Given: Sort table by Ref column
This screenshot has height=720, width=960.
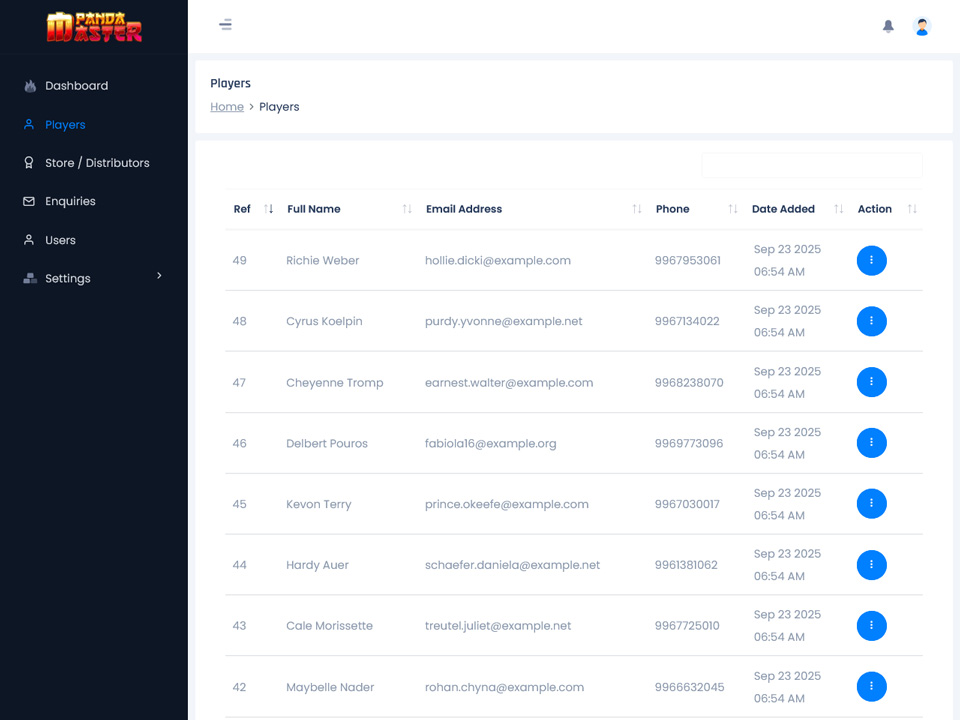Looking at the screenshot, I should pyautogui.click(x=242, y=209).
